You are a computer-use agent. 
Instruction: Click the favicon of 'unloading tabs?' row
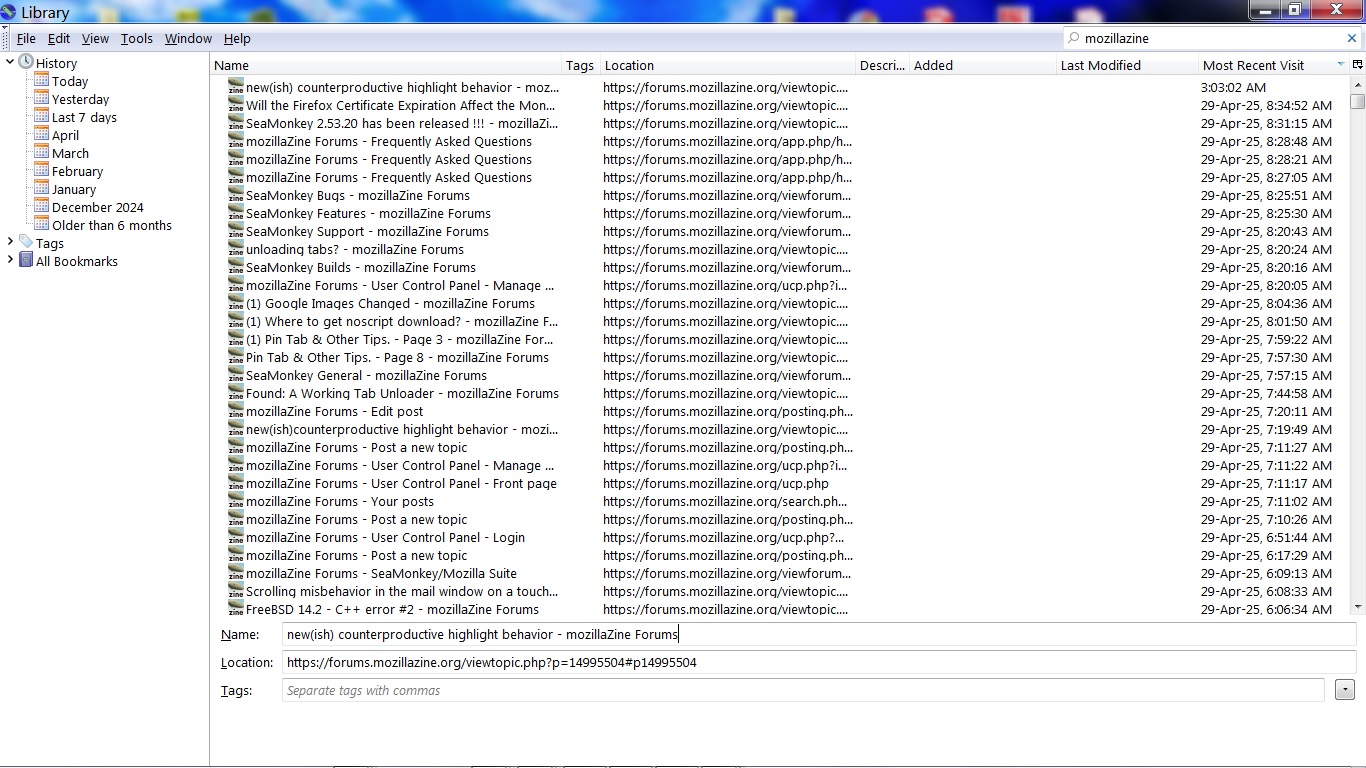pyautogui.click(x=236, y=249)
